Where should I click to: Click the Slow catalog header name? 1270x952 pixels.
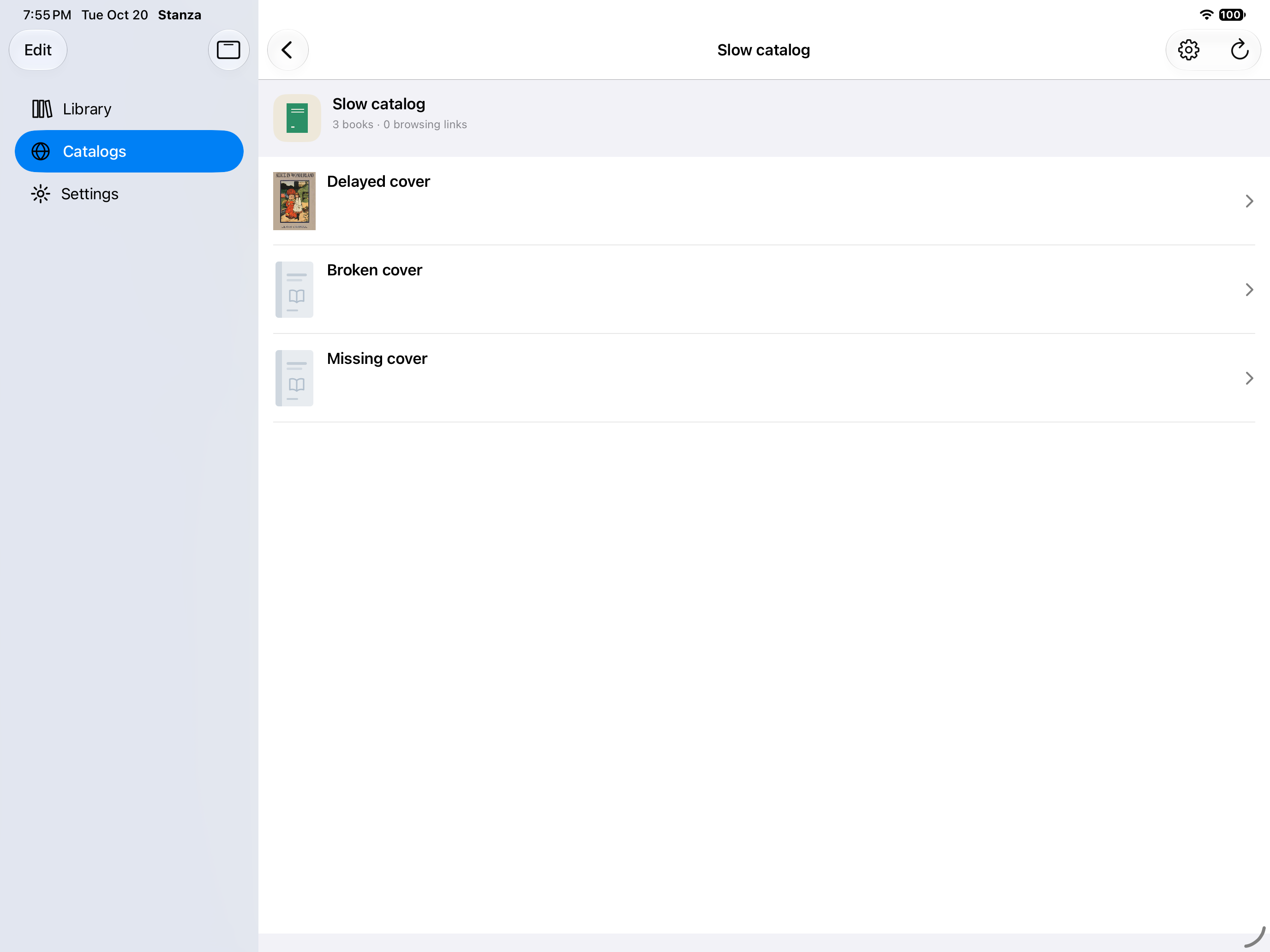click(379, 104)
